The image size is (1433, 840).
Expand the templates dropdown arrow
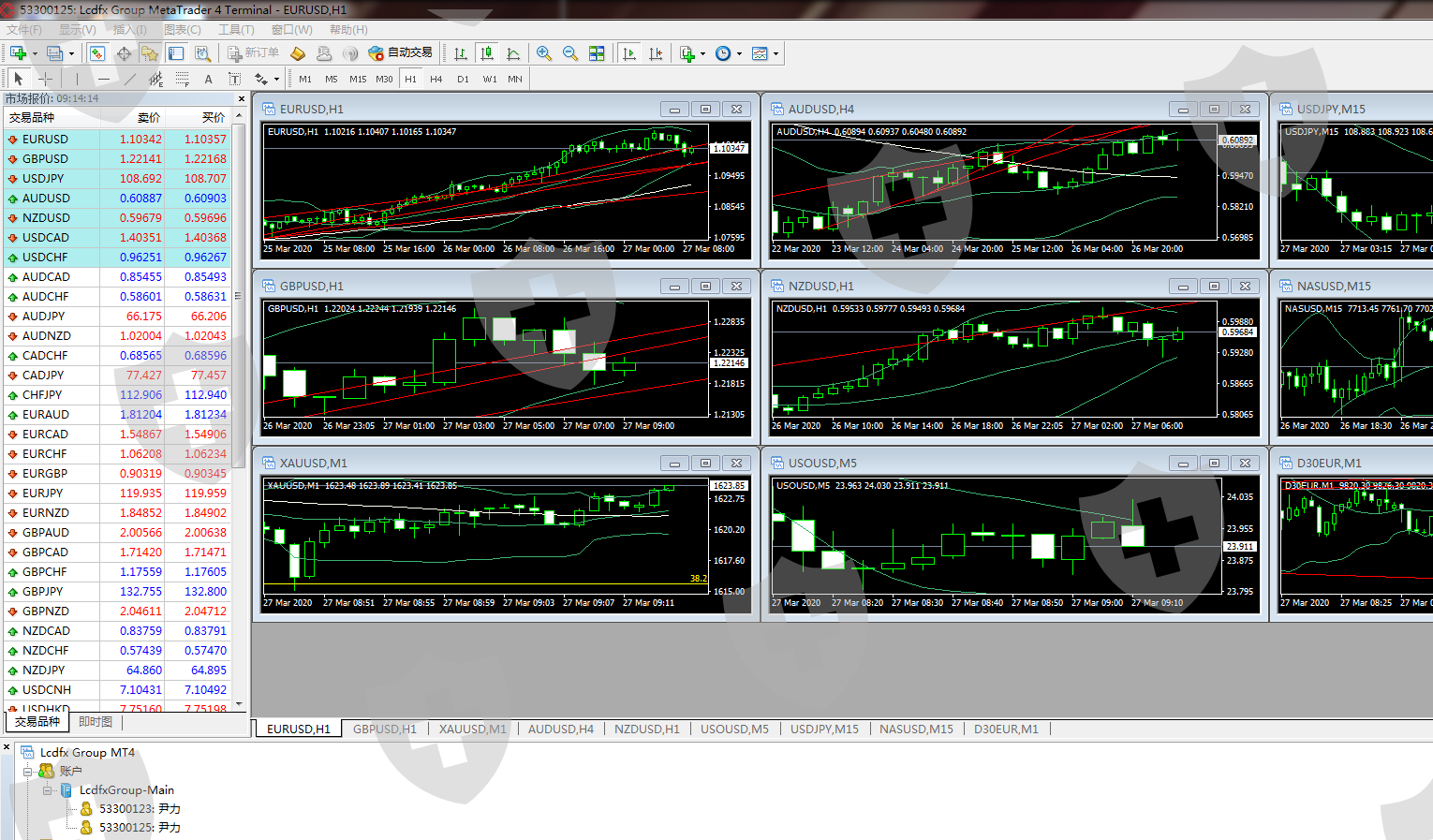[x=776, y=53]
